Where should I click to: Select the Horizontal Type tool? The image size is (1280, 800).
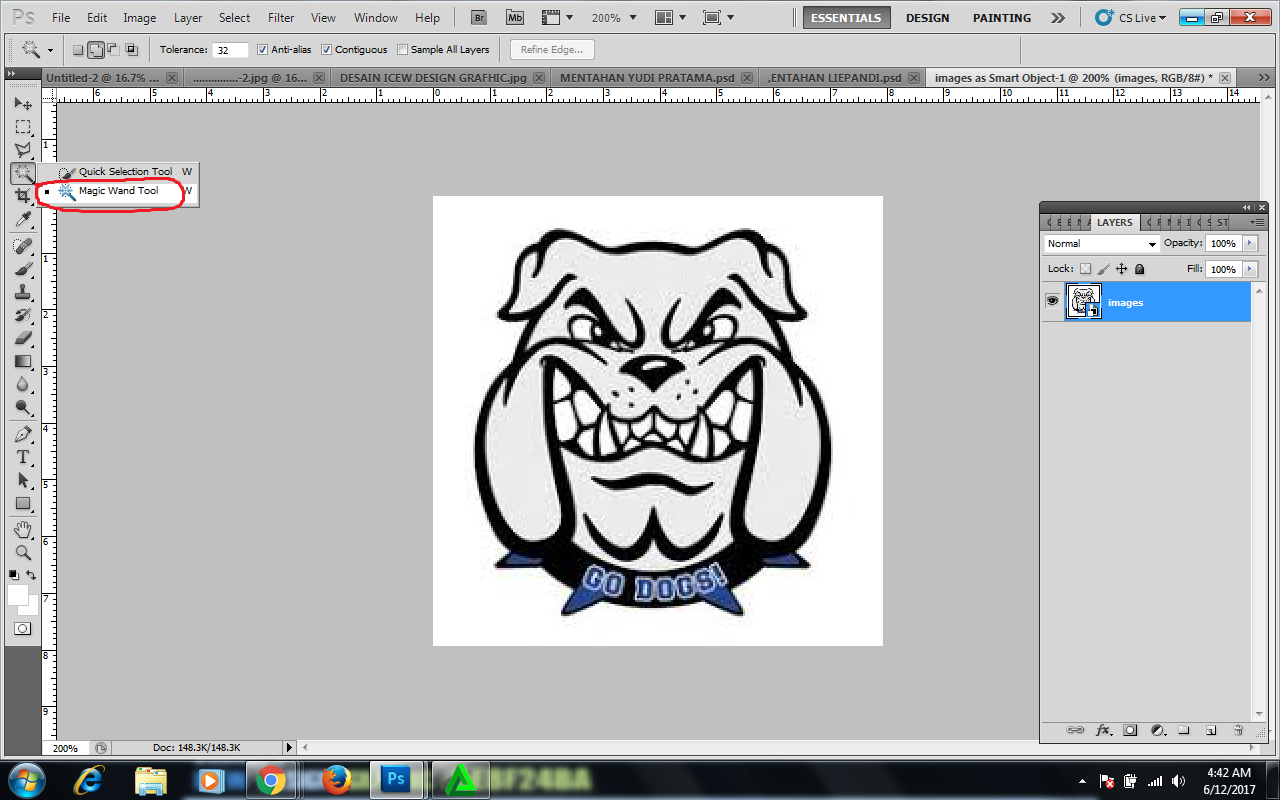(x=22, y=457)
